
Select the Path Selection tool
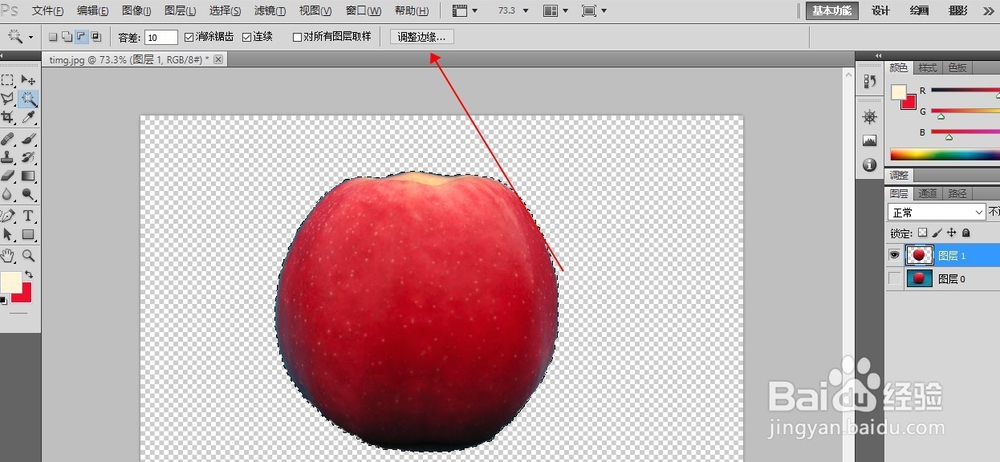tap(8, 234)
